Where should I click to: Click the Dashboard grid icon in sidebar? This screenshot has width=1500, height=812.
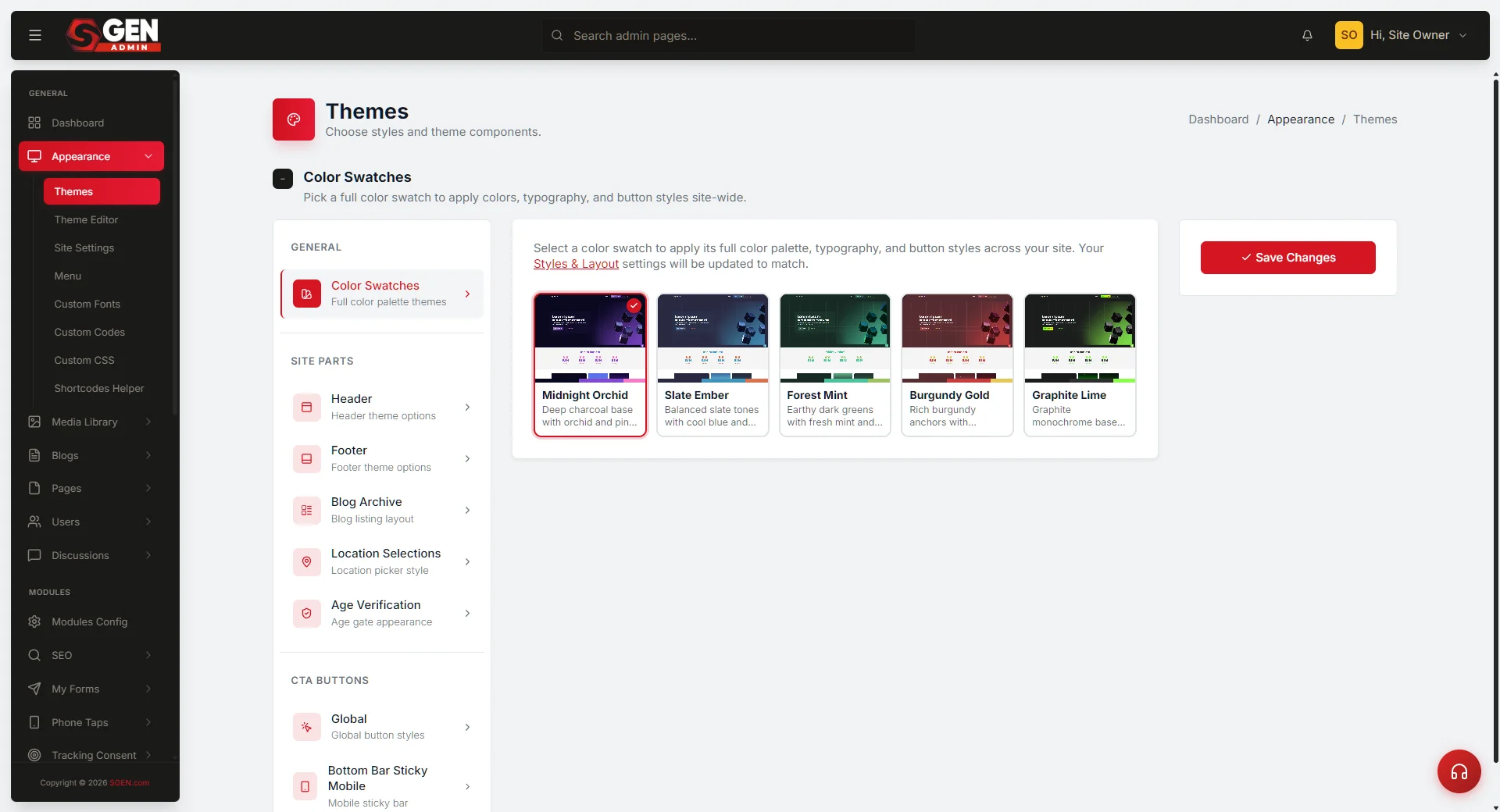34,123
